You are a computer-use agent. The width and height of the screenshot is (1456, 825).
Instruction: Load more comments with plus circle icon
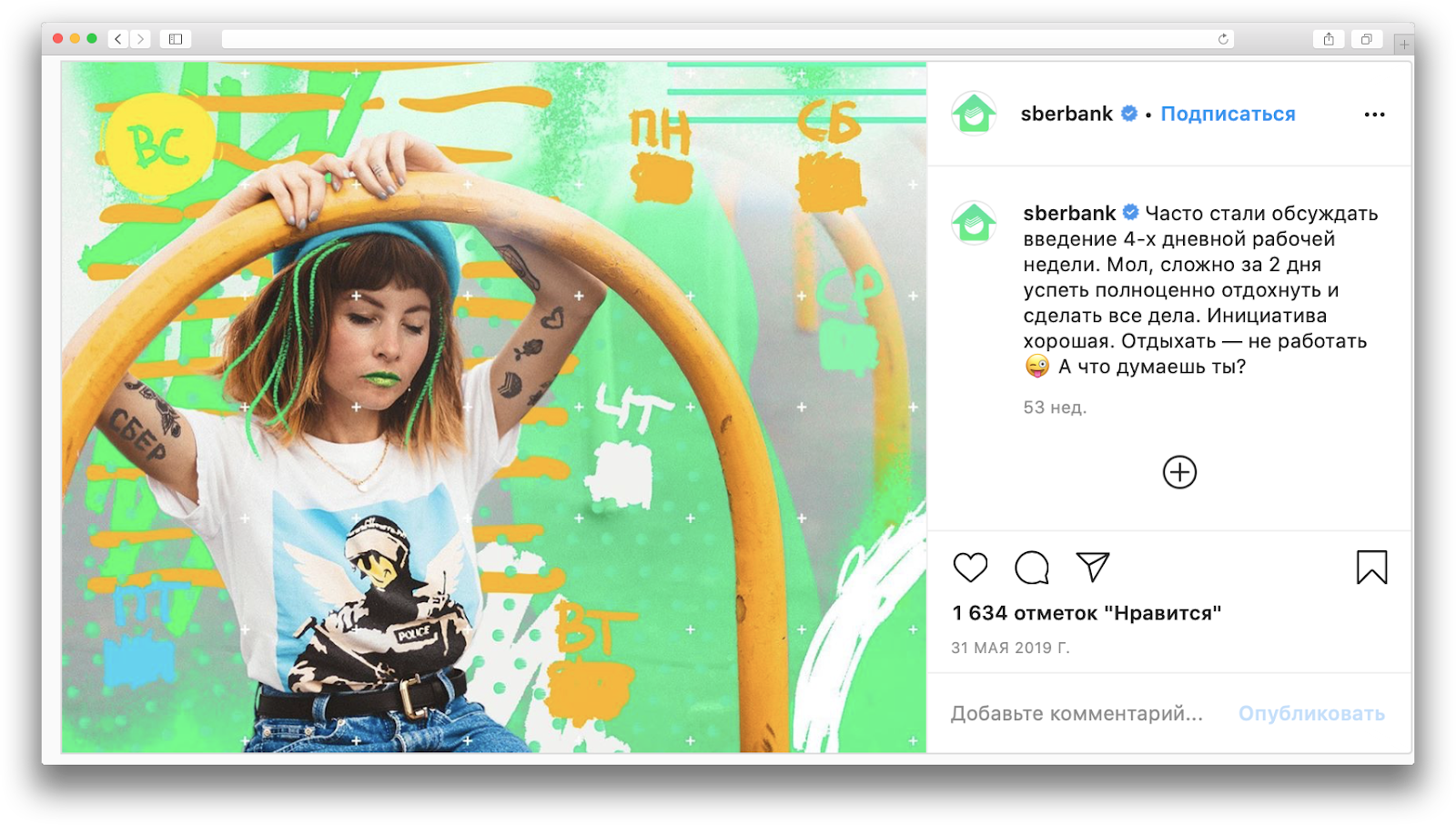tap(1179, 472)
